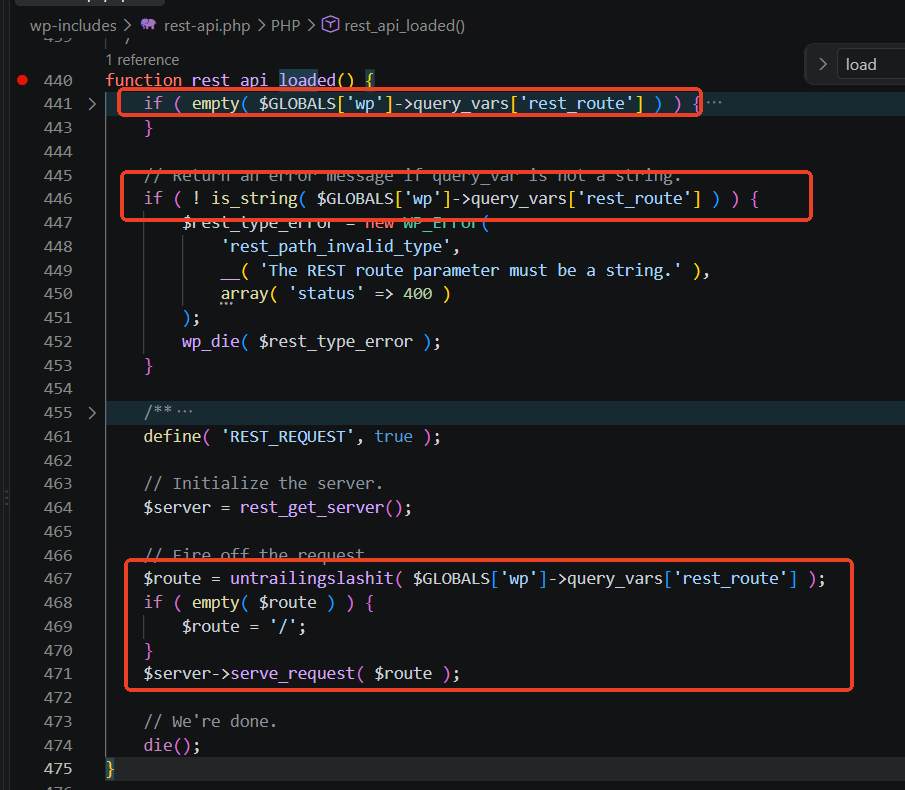
Task: Click the "// Initialize the server." comment
Action: pyautogui.click(x=263, y=484)
